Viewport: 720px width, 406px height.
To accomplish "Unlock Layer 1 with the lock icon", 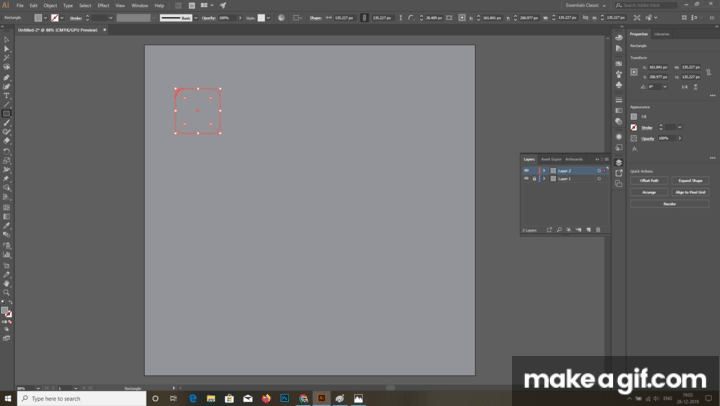I will point(534,179).
